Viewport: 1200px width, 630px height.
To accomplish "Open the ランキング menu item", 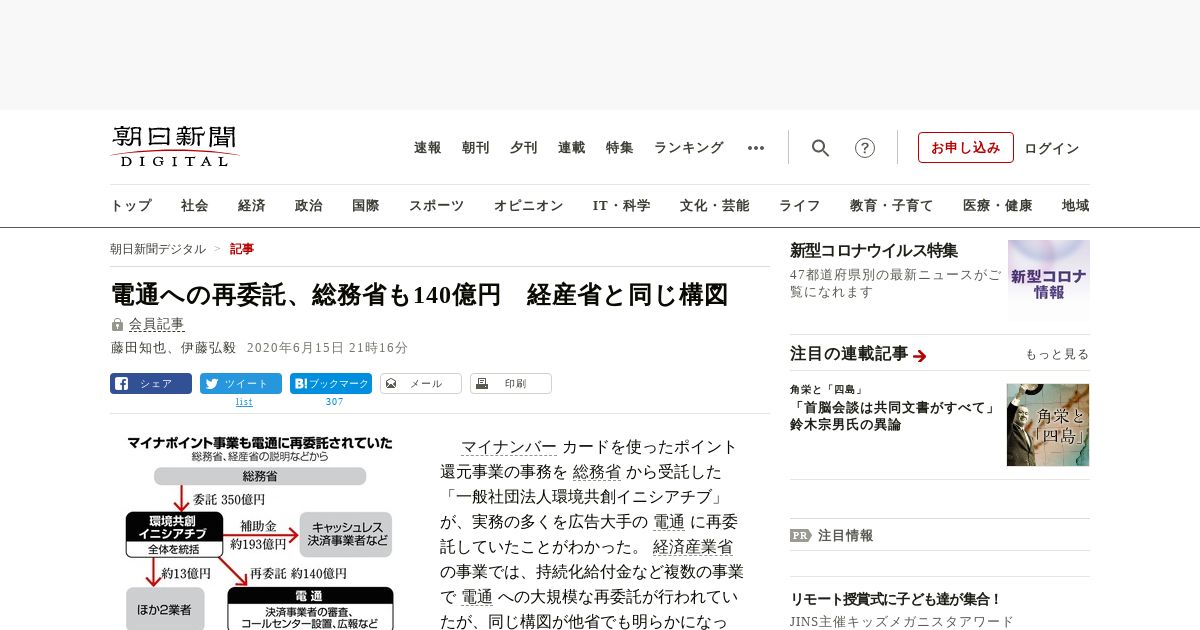I will coord(689,148).
